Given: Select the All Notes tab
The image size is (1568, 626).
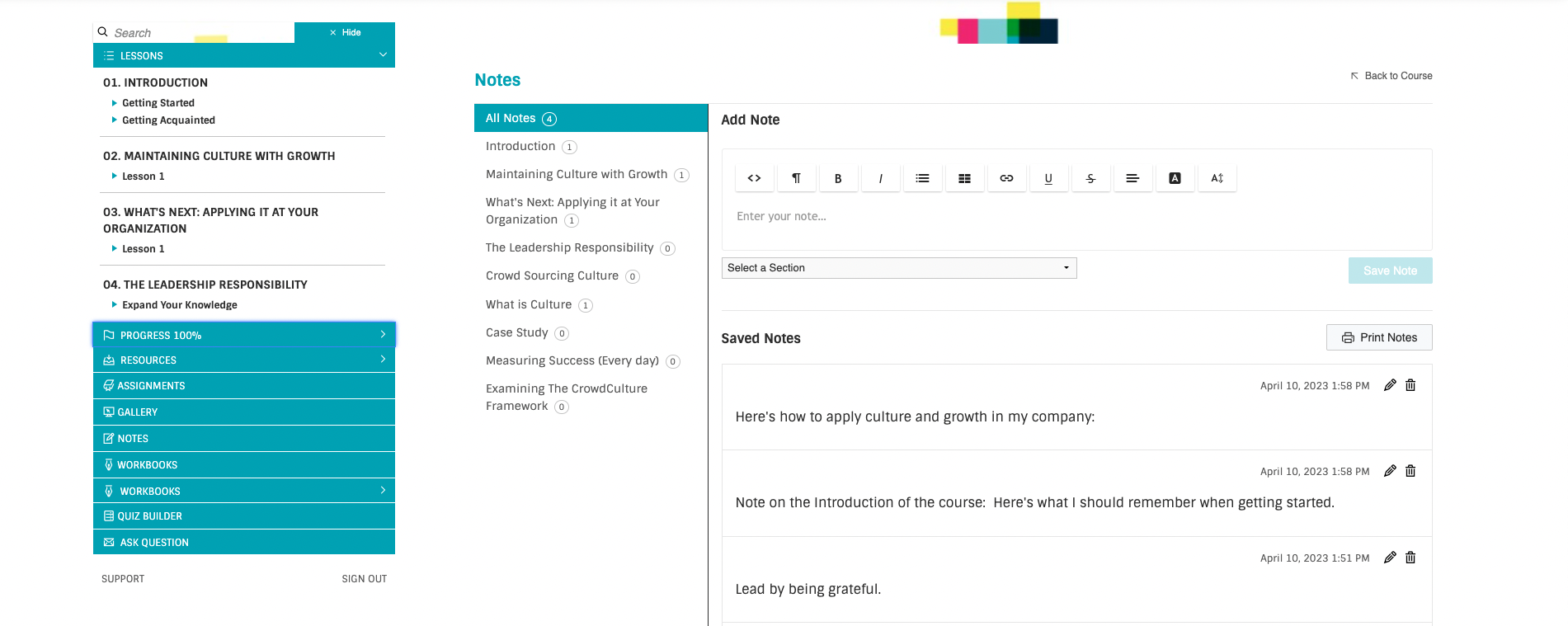Looking at the screenshot, I should point(591,118).
